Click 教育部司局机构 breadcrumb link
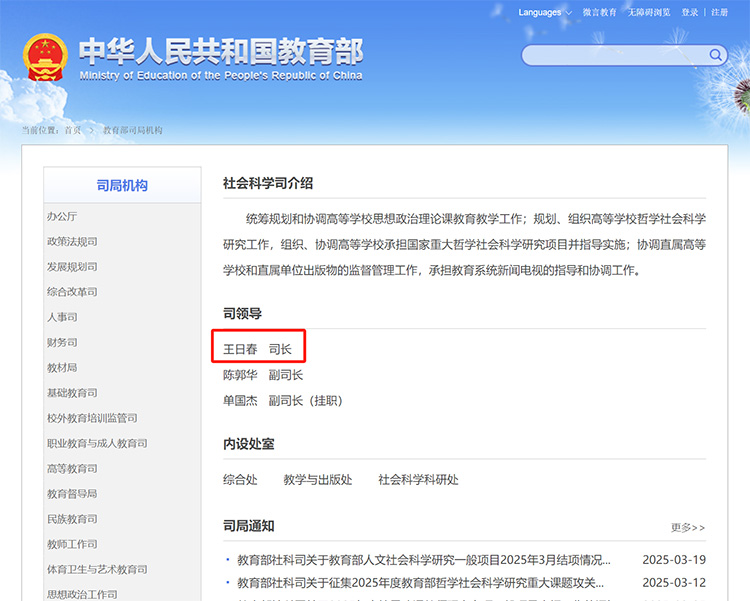The height and width of the screenshot is (601, 750). click(x=133, y=130)
